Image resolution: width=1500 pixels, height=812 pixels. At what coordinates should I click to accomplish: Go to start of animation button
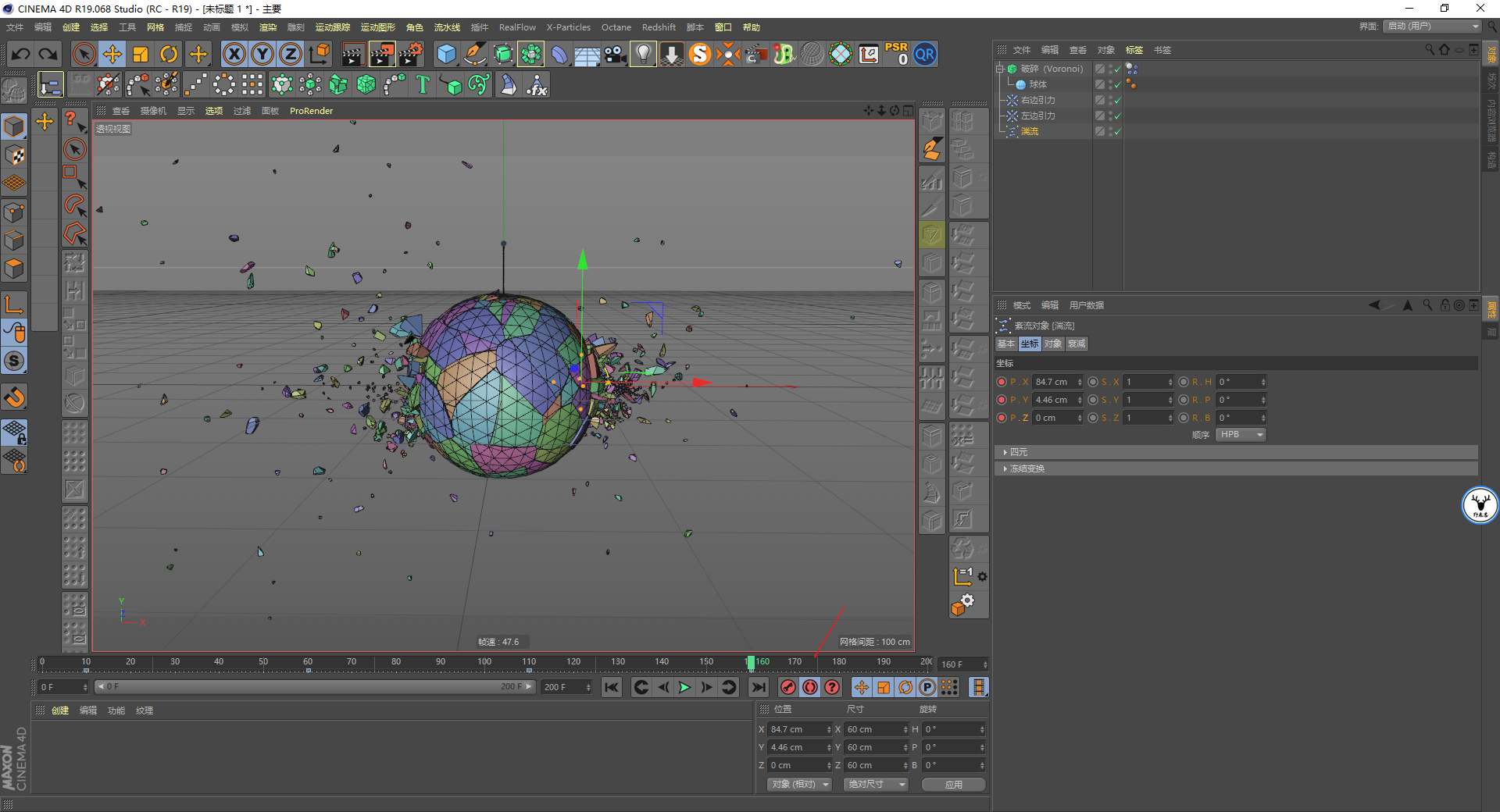click(x=612, y=687)
